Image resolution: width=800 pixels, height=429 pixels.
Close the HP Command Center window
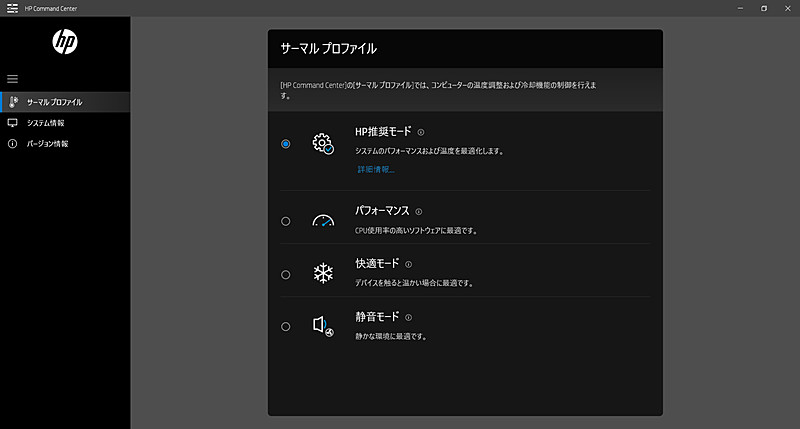coord(788,8)
